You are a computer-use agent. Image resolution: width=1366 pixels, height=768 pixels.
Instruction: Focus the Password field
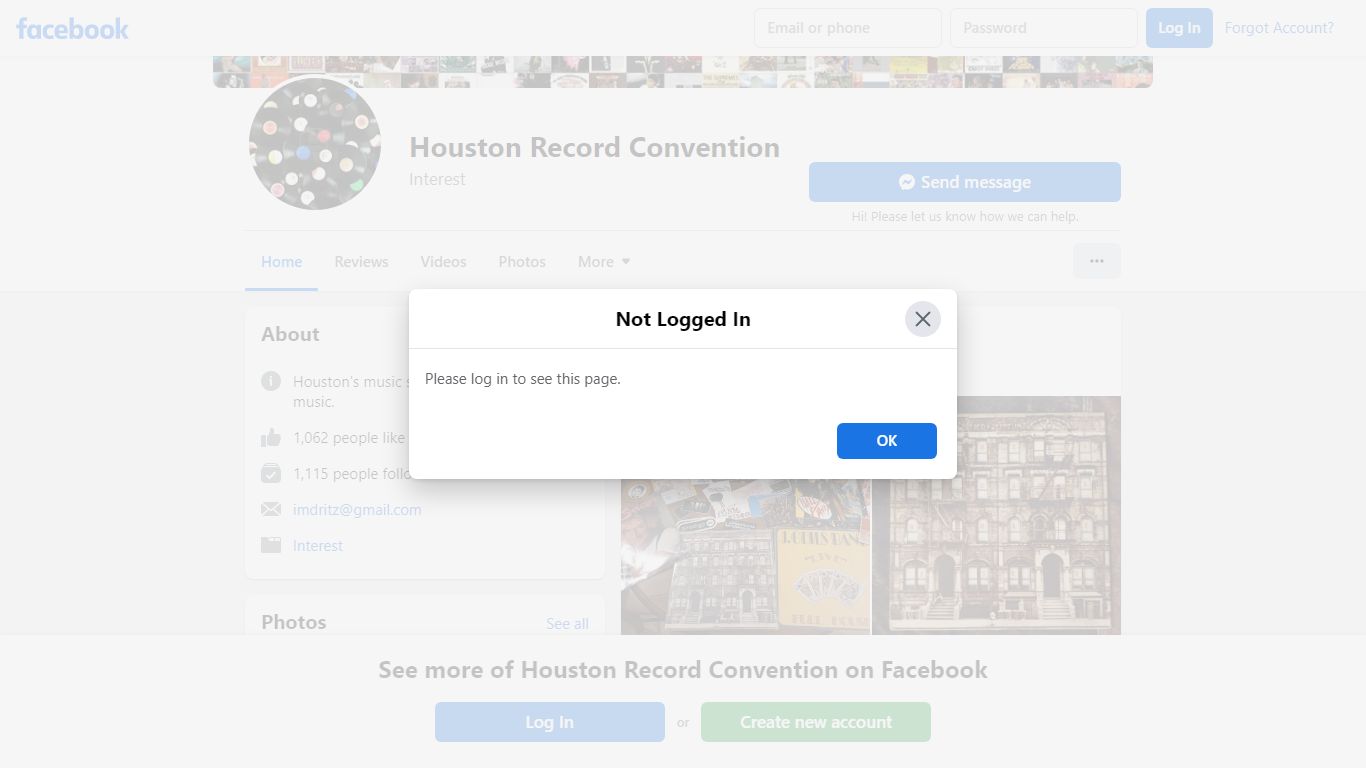click(1043, 28)
